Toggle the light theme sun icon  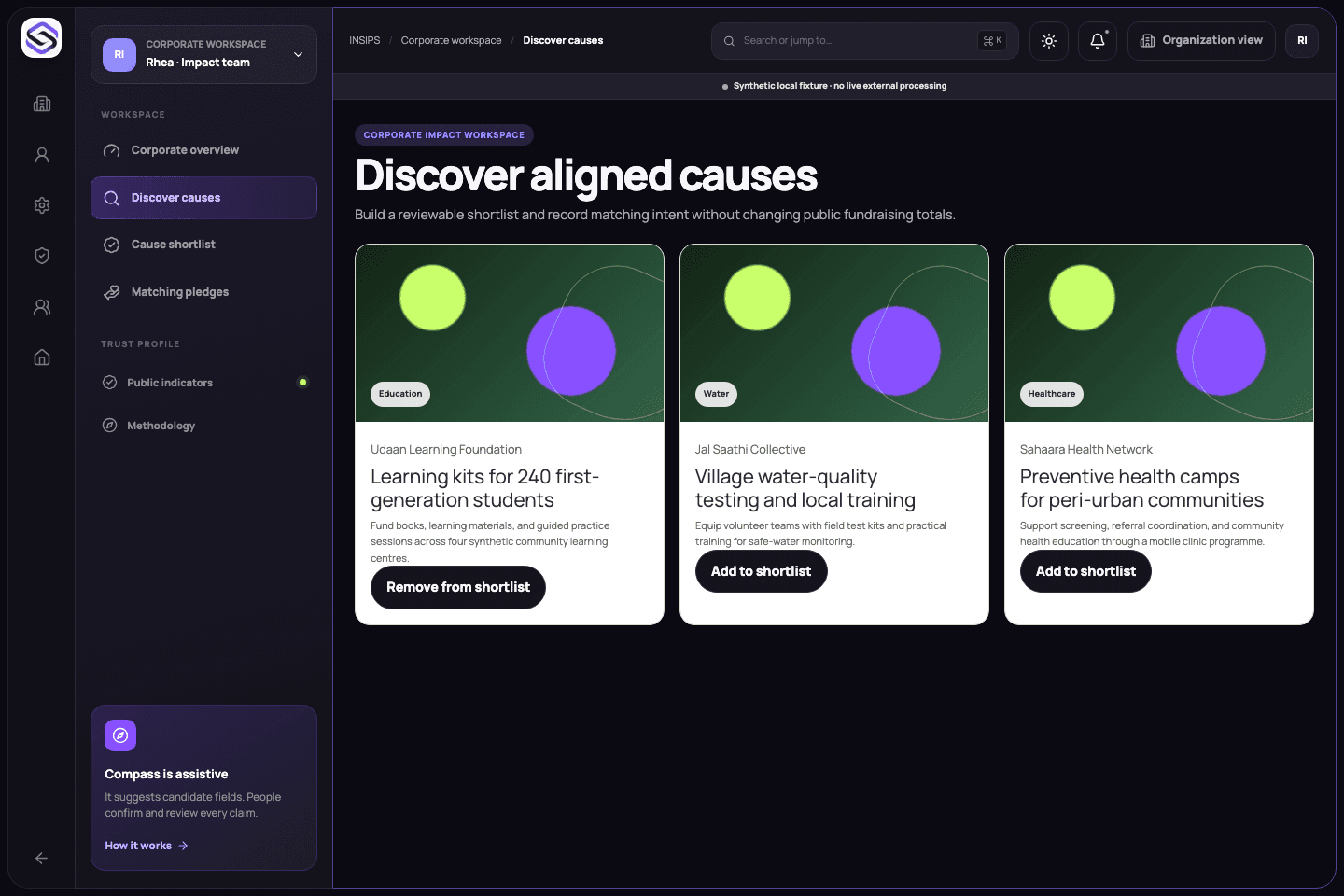[1049, 41]
